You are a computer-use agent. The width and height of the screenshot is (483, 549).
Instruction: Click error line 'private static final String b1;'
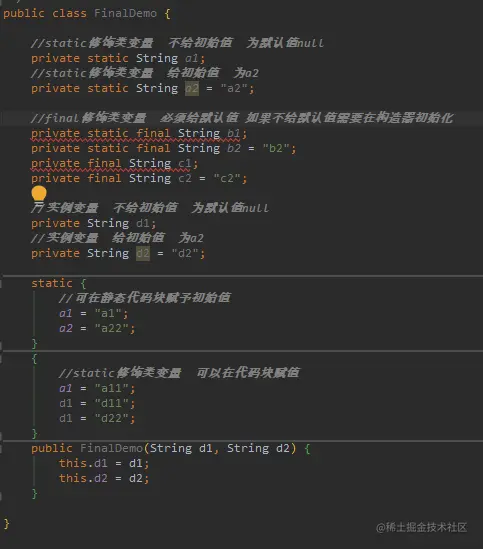pos(139,133)
